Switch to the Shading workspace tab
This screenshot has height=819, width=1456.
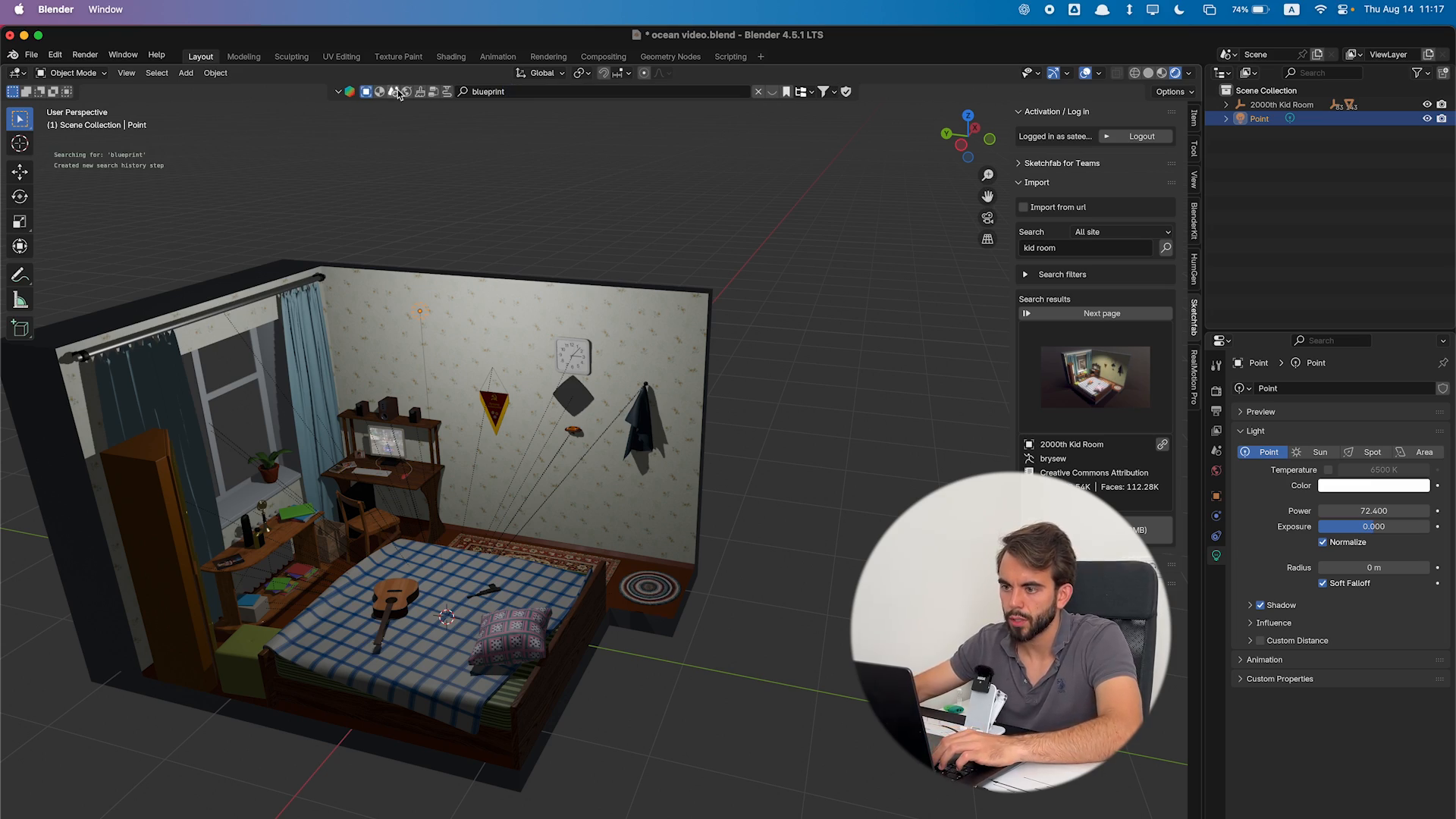pos(450,57)
